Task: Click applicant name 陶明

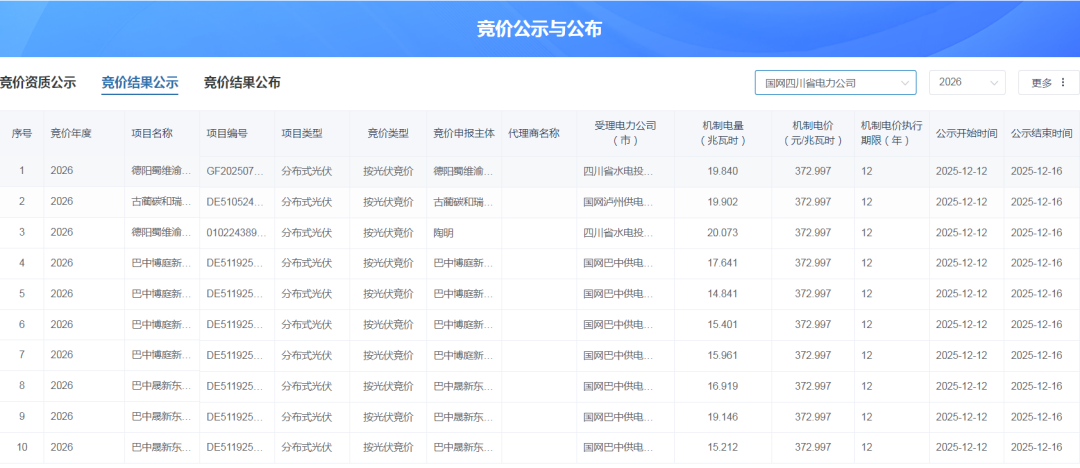Action: [x=443, y=232]
